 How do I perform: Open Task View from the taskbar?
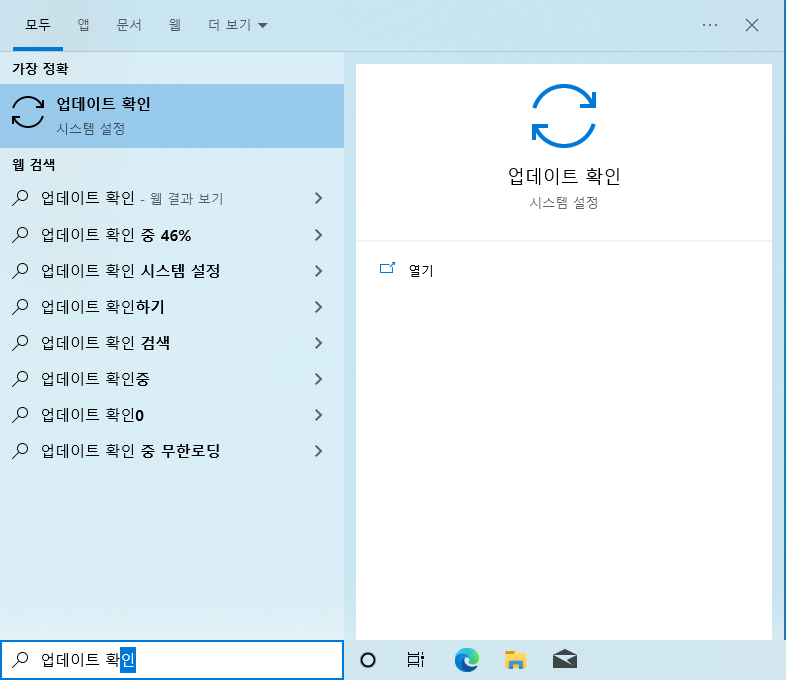pyautogui.click(x=416, y=660)
